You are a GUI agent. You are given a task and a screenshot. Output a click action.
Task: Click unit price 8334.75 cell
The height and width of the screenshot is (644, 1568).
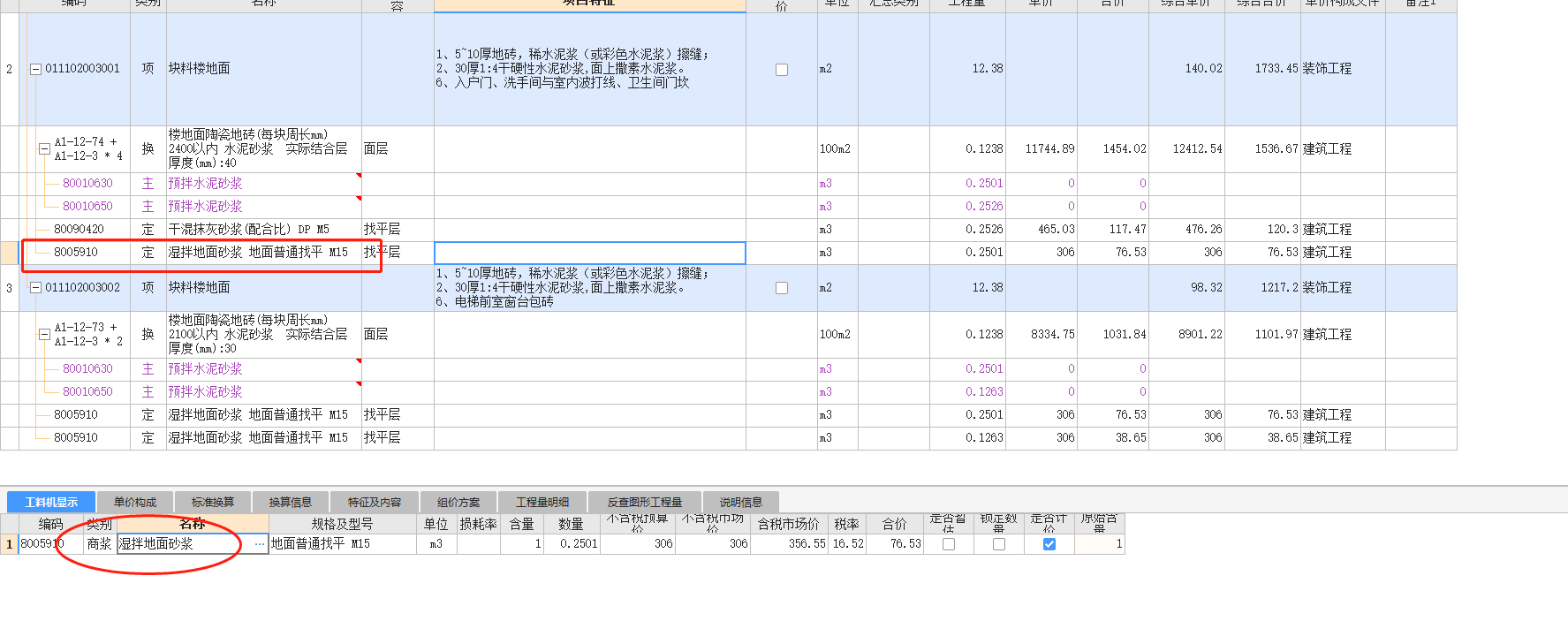(x=1042, y=335)
